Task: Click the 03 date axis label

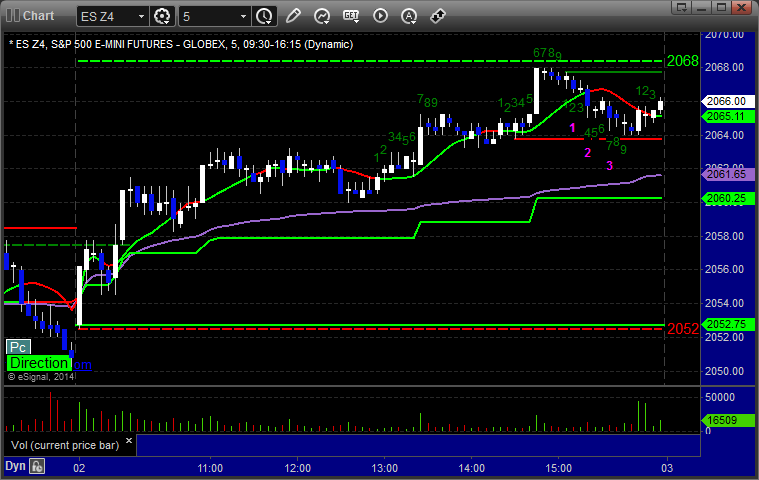Action: pos(667,468)
